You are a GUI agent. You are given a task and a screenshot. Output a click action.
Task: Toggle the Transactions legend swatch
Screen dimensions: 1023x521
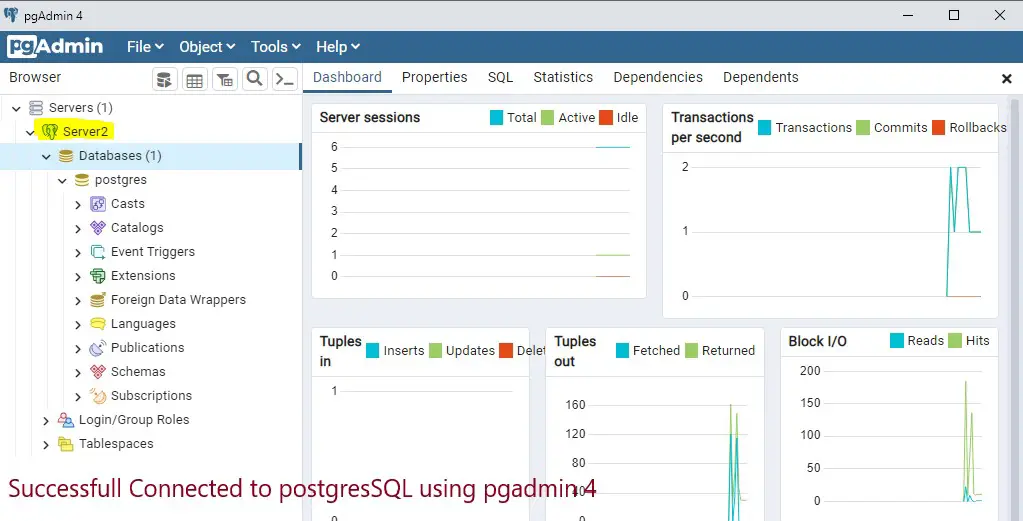[x=765, y=127]
